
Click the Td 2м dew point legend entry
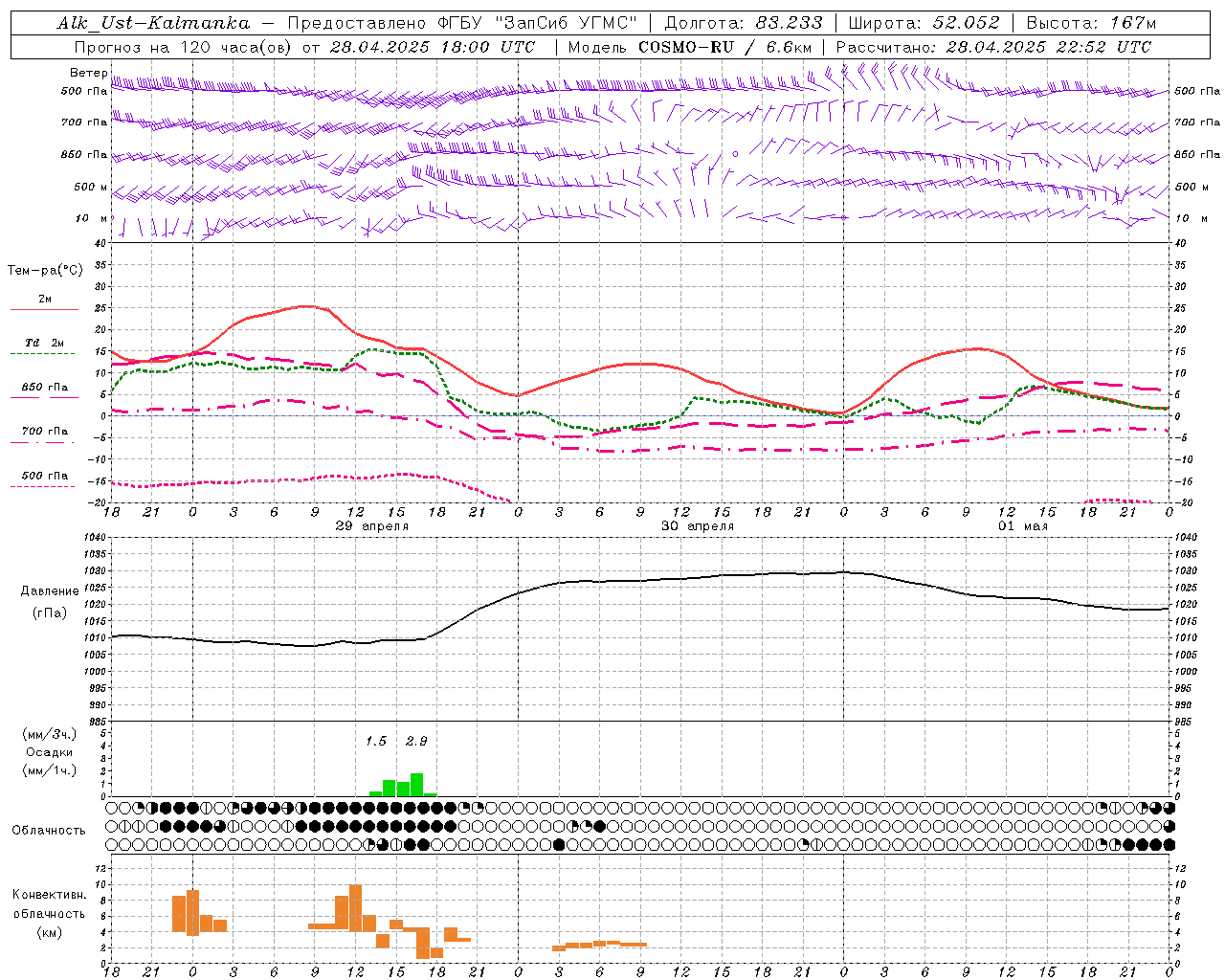(x=45, y=343)
